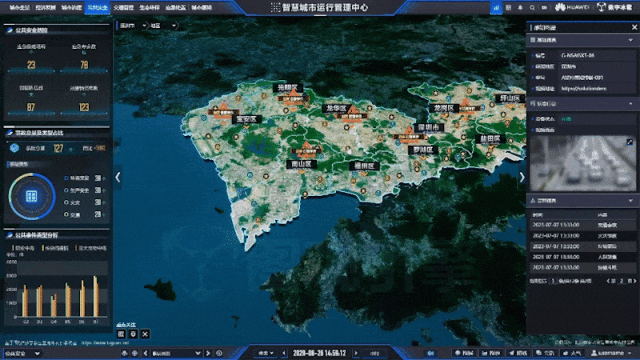This screenshot has width=640, height=360.
Task: Collapse the real-time status section chevron
Action: (631, 104)
